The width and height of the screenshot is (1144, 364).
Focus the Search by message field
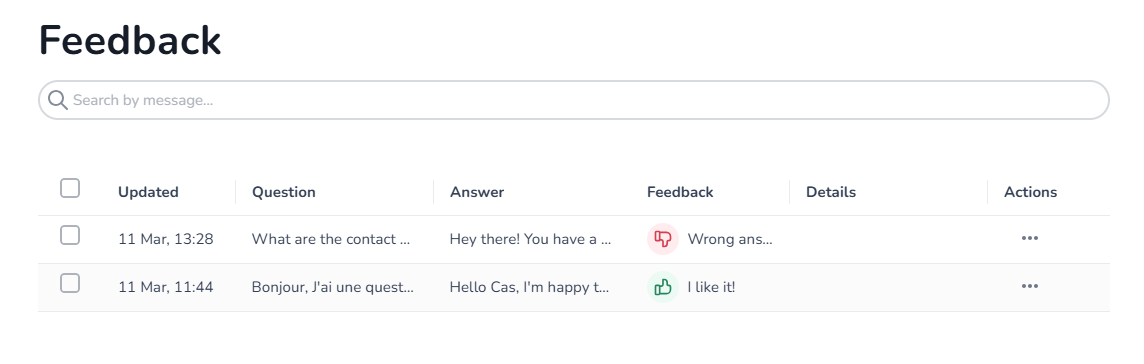[573, 100]
